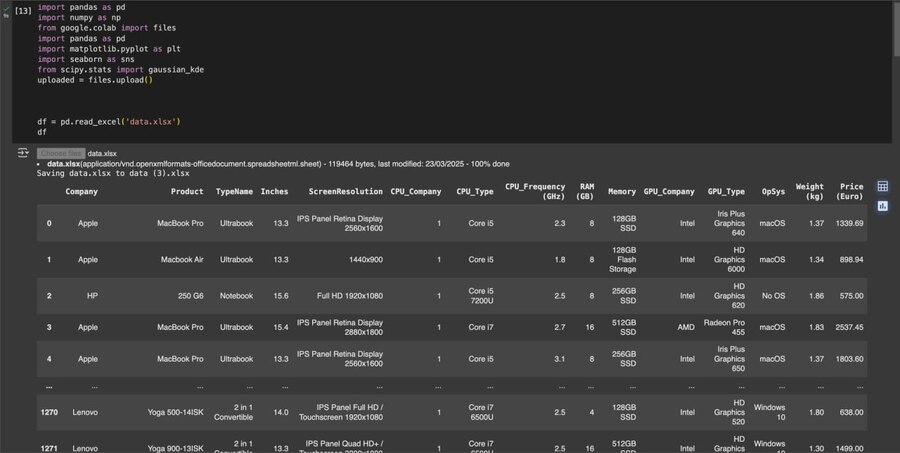
Task: Open the interactive table converter icon
Action: (x=883, y=186)
